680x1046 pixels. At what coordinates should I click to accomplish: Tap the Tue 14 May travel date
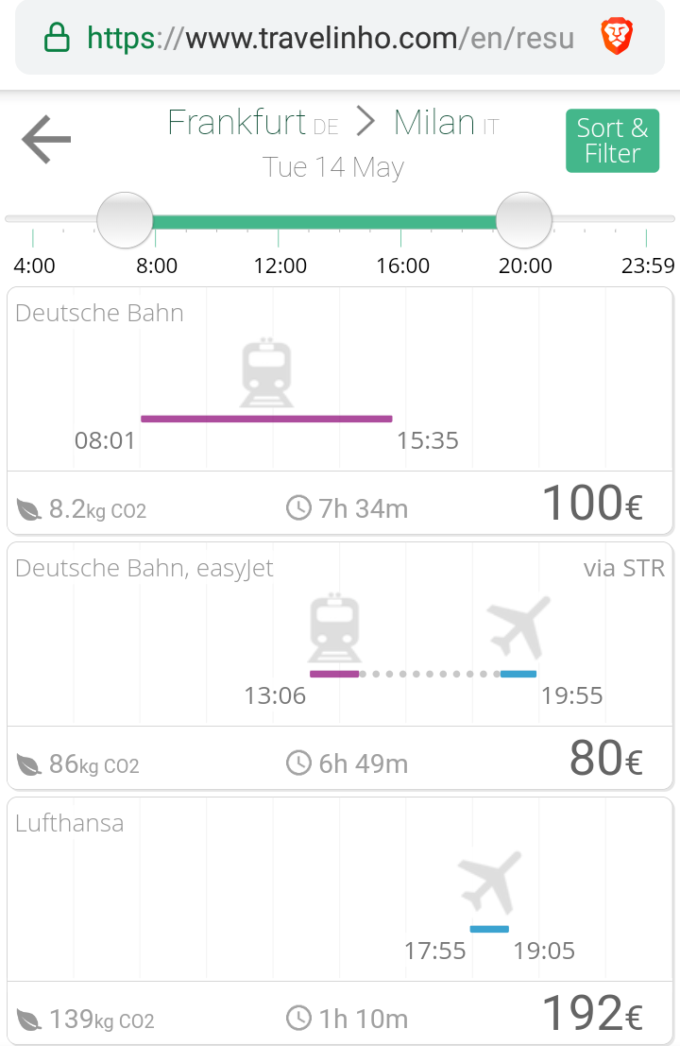pyautogui.click(x=333, y=167)
